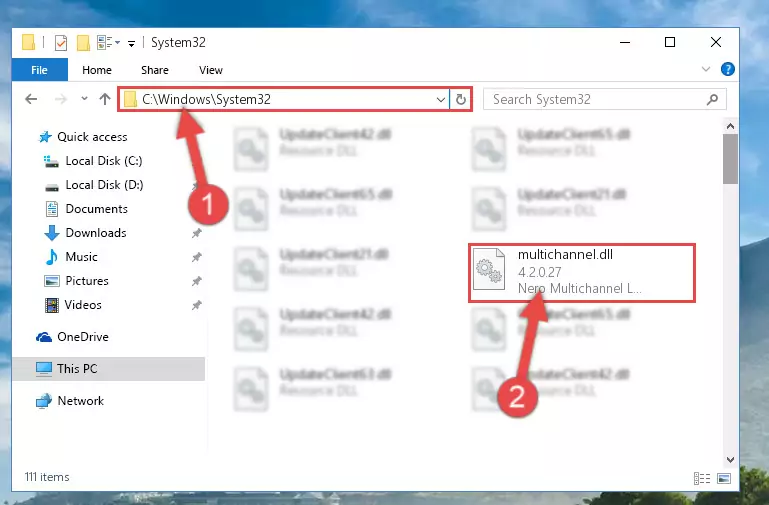Expand the address bar history dropdown
Image resolution: width=769 pixels, height=505 pixels.
click(440, 100)
